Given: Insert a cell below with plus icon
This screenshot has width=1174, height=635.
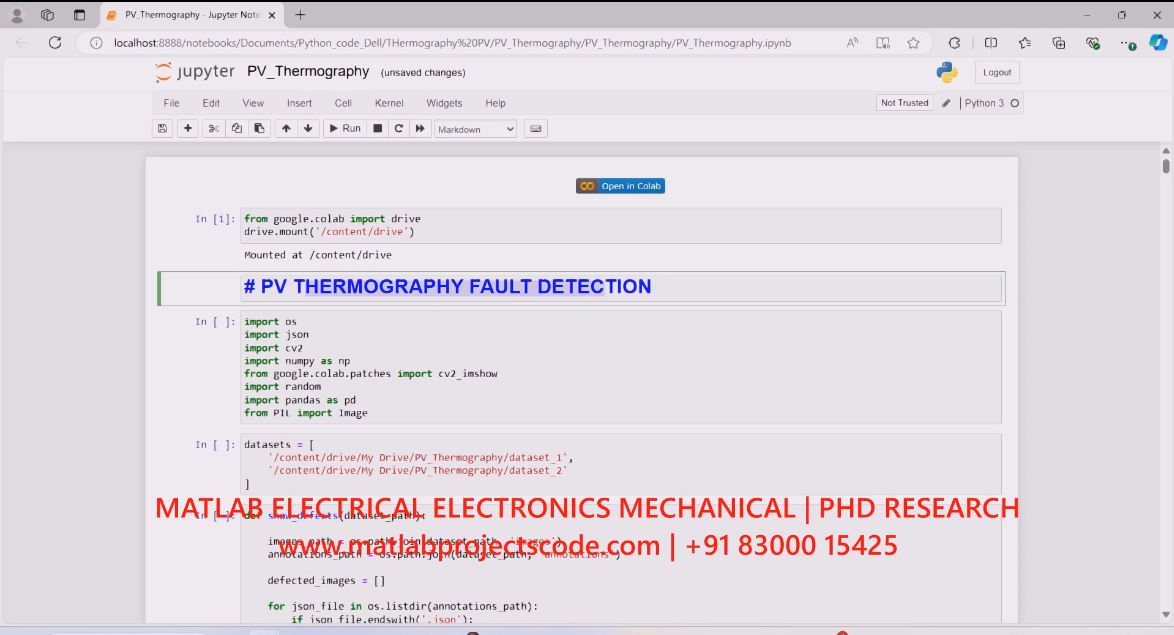Looking at the screenshot, I should tap(188, 129).
